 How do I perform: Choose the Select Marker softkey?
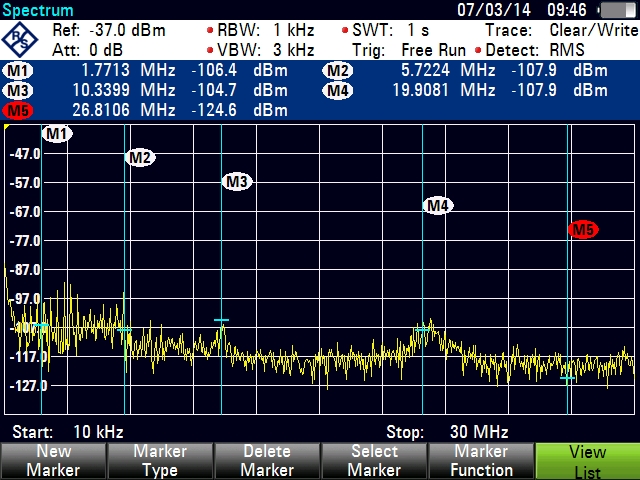point(374,461)
